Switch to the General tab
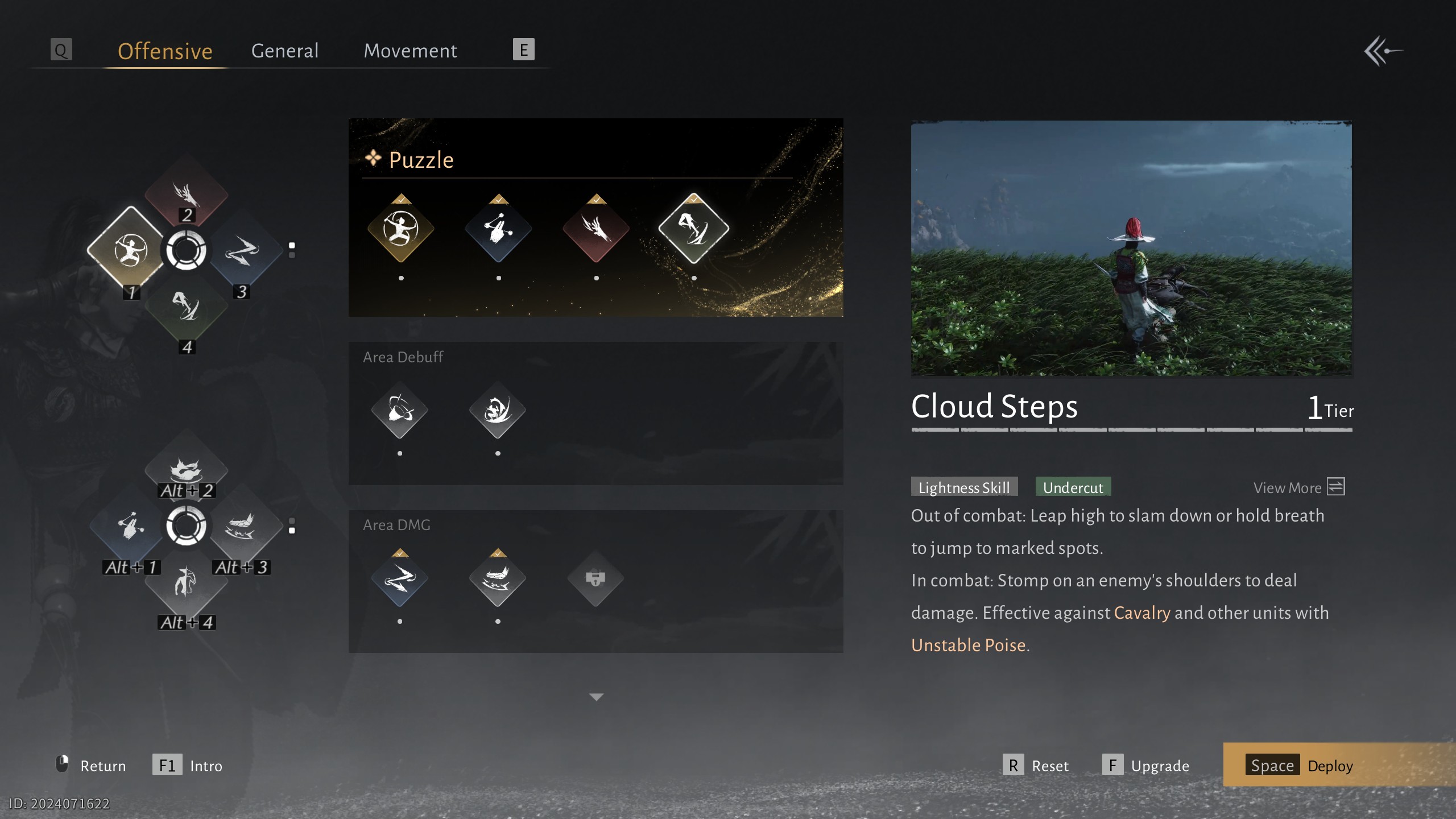Screen dimensions: 1456x819 pos(285,51)
